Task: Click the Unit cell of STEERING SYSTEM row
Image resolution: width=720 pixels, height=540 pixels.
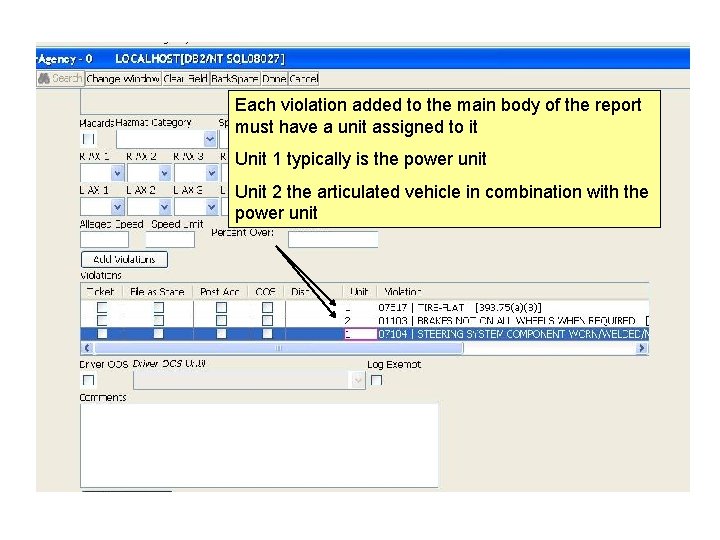Action: (x=360, y=334)
